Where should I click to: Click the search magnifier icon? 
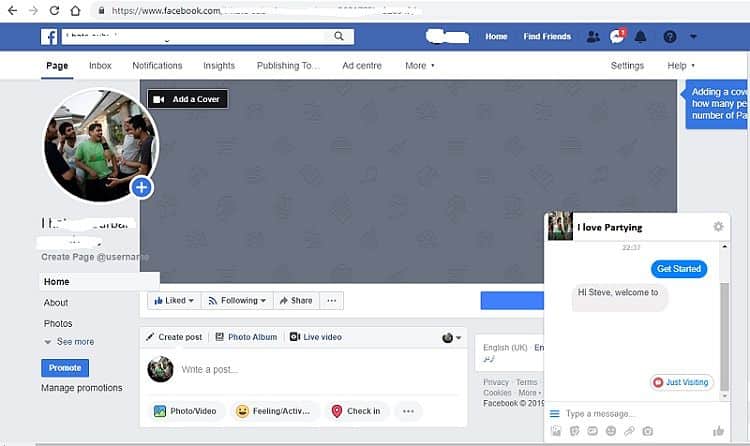[x=339, y=36]
